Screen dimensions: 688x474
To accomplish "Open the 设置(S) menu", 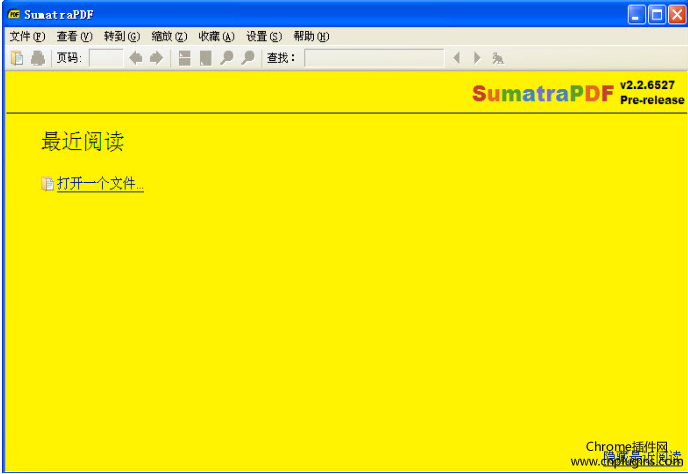I will [x=264, y=36].
